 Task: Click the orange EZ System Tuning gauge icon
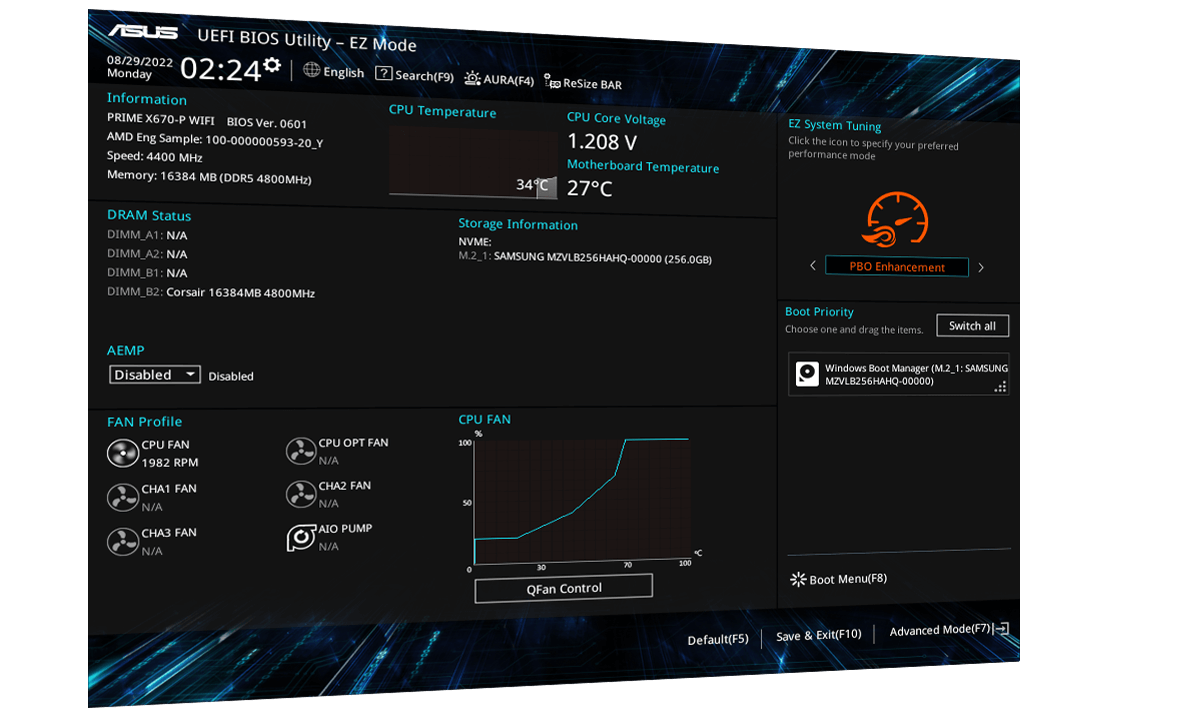[894, 220]
